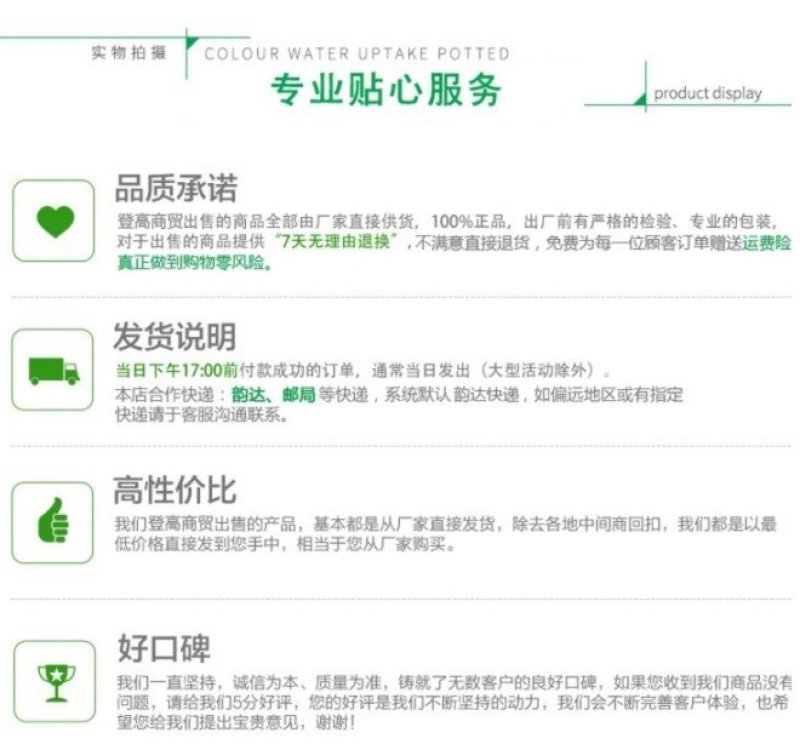This screenshot has height=744, width=800.
Task: Click the 发货说明 heading
Action: click(174, 337)
